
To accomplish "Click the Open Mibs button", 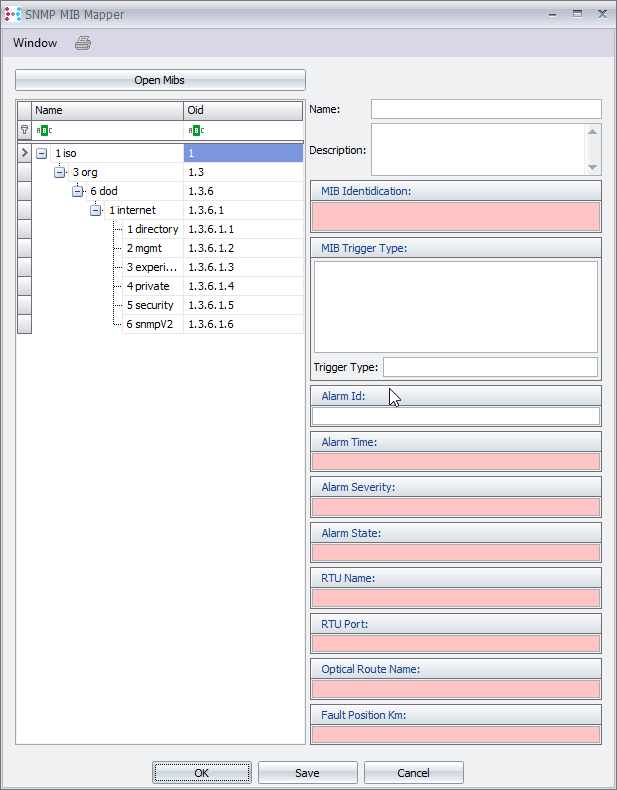I will 160,80.
